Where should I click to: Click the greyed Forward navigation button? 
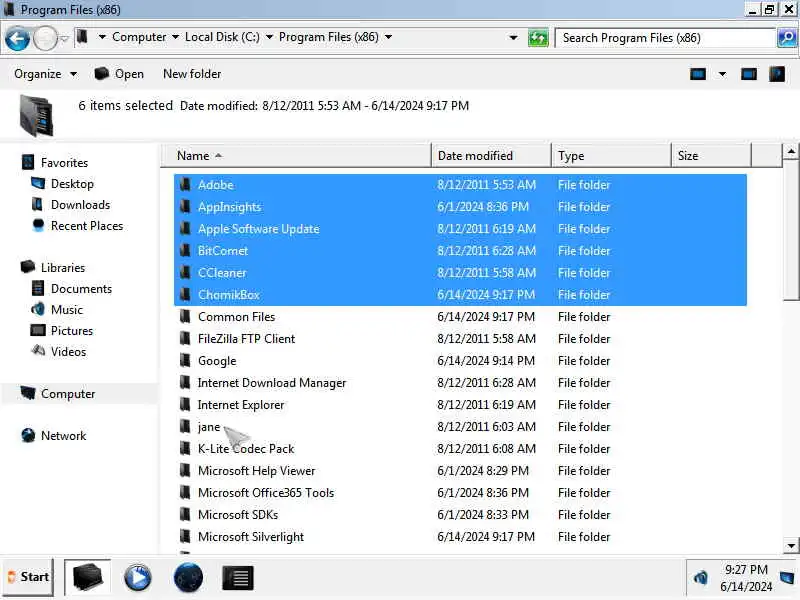click(x=45, y=39)
